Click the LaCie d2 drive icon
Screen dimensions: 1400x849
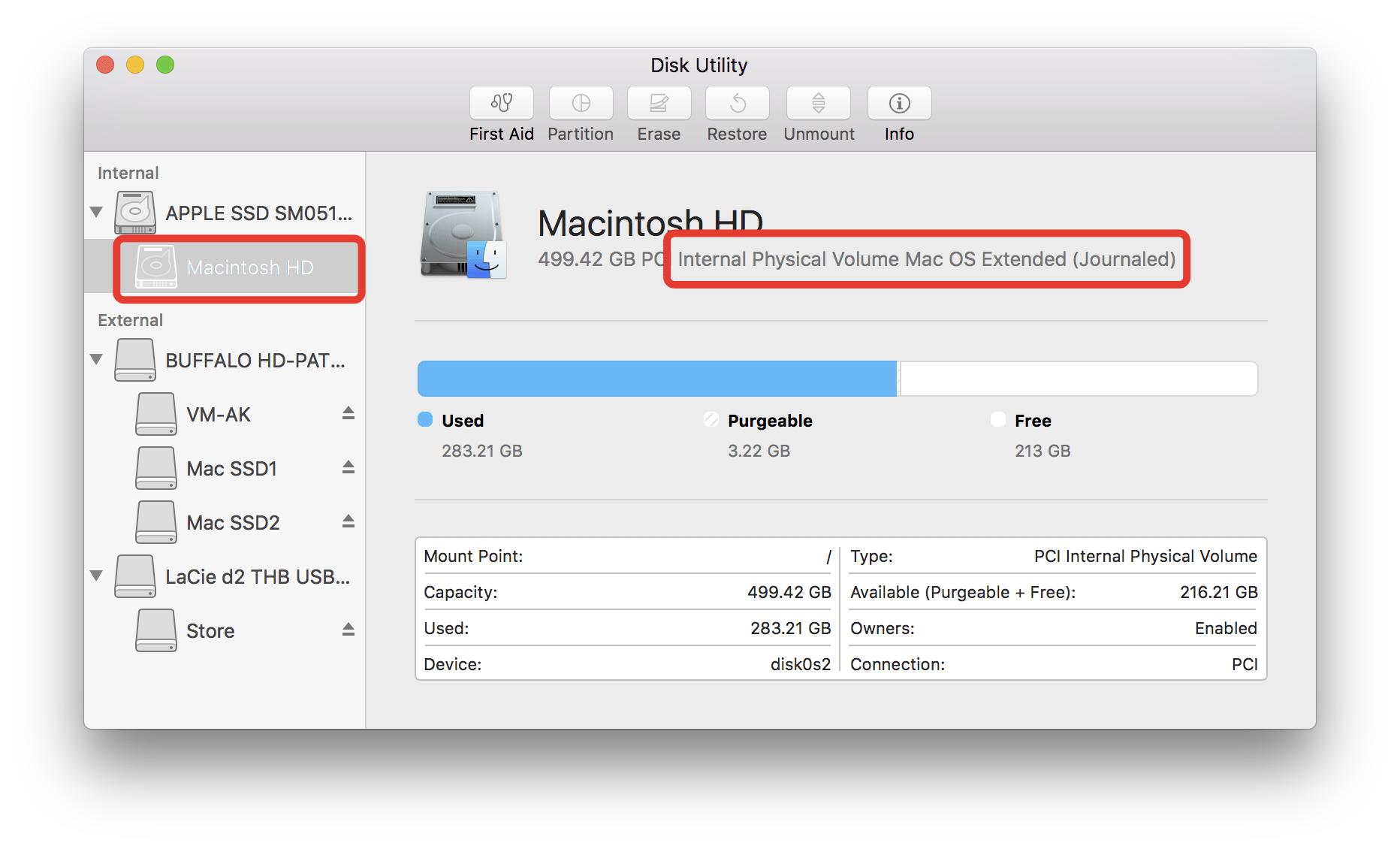pos(135,576)
